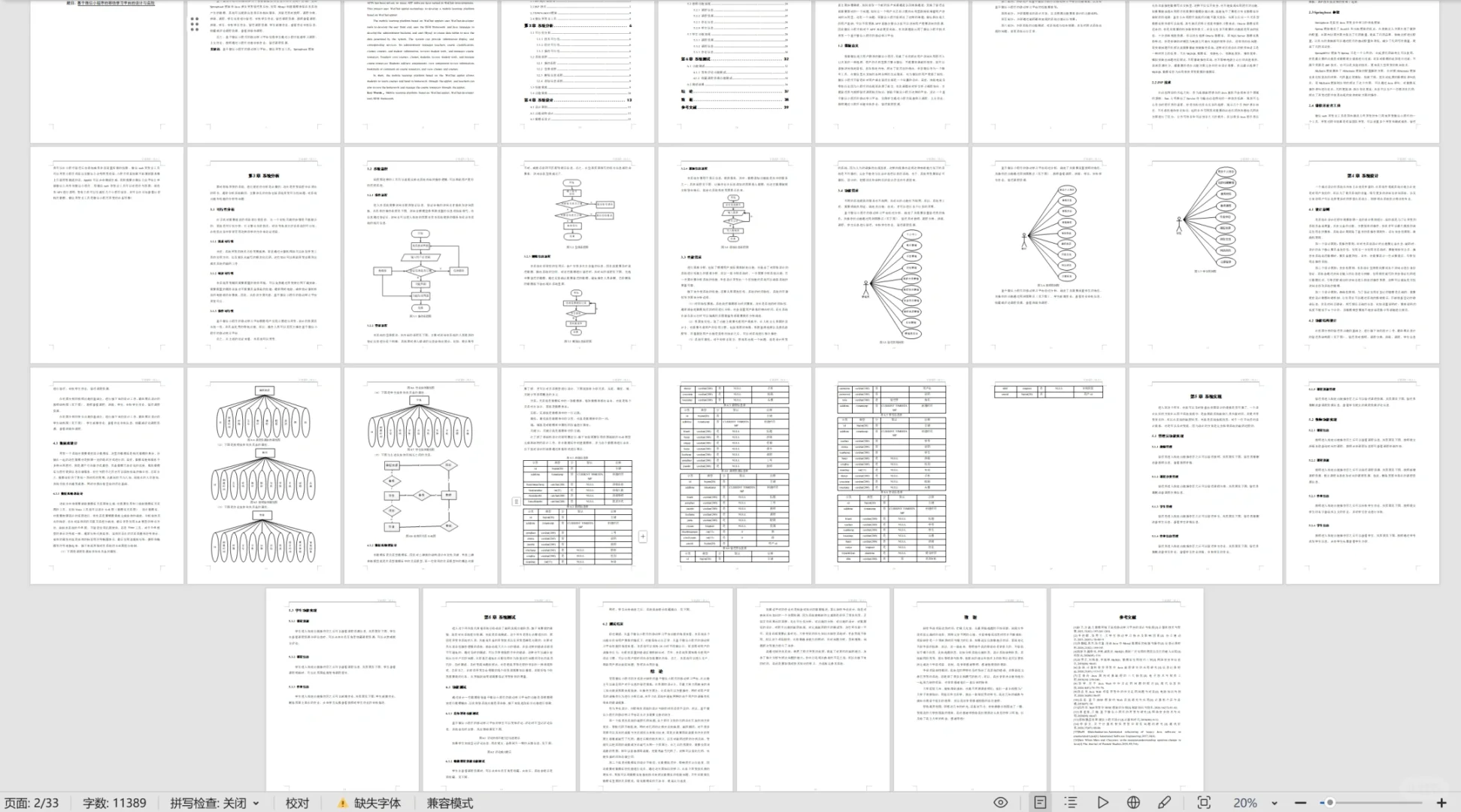Image resolution: width=1461 pixels, height=812 pixels.
Task: Expand spell check 关闭 dropdown
Action: 256,803
